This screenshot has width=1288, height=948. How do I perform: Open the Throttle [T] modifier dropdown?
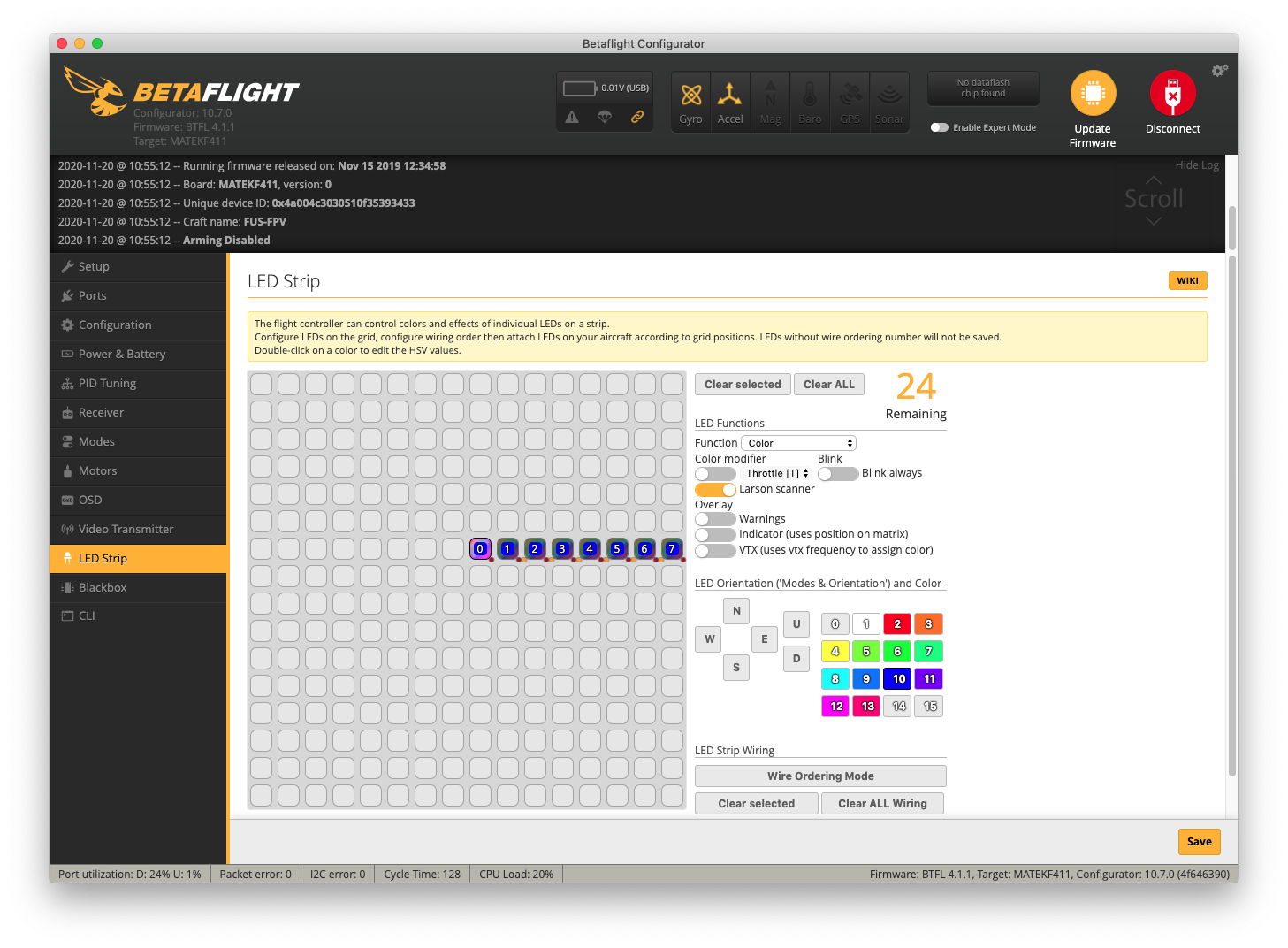coord(777,474)
